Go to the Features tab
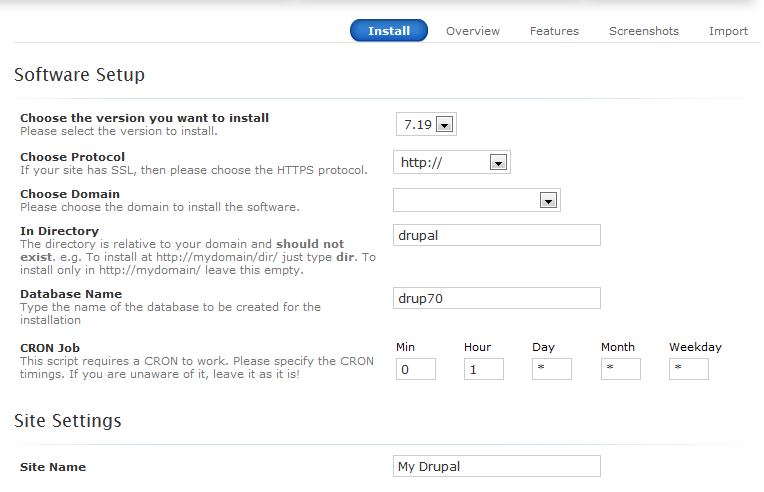Screen dimensions: 764x492 coord(554,31)
